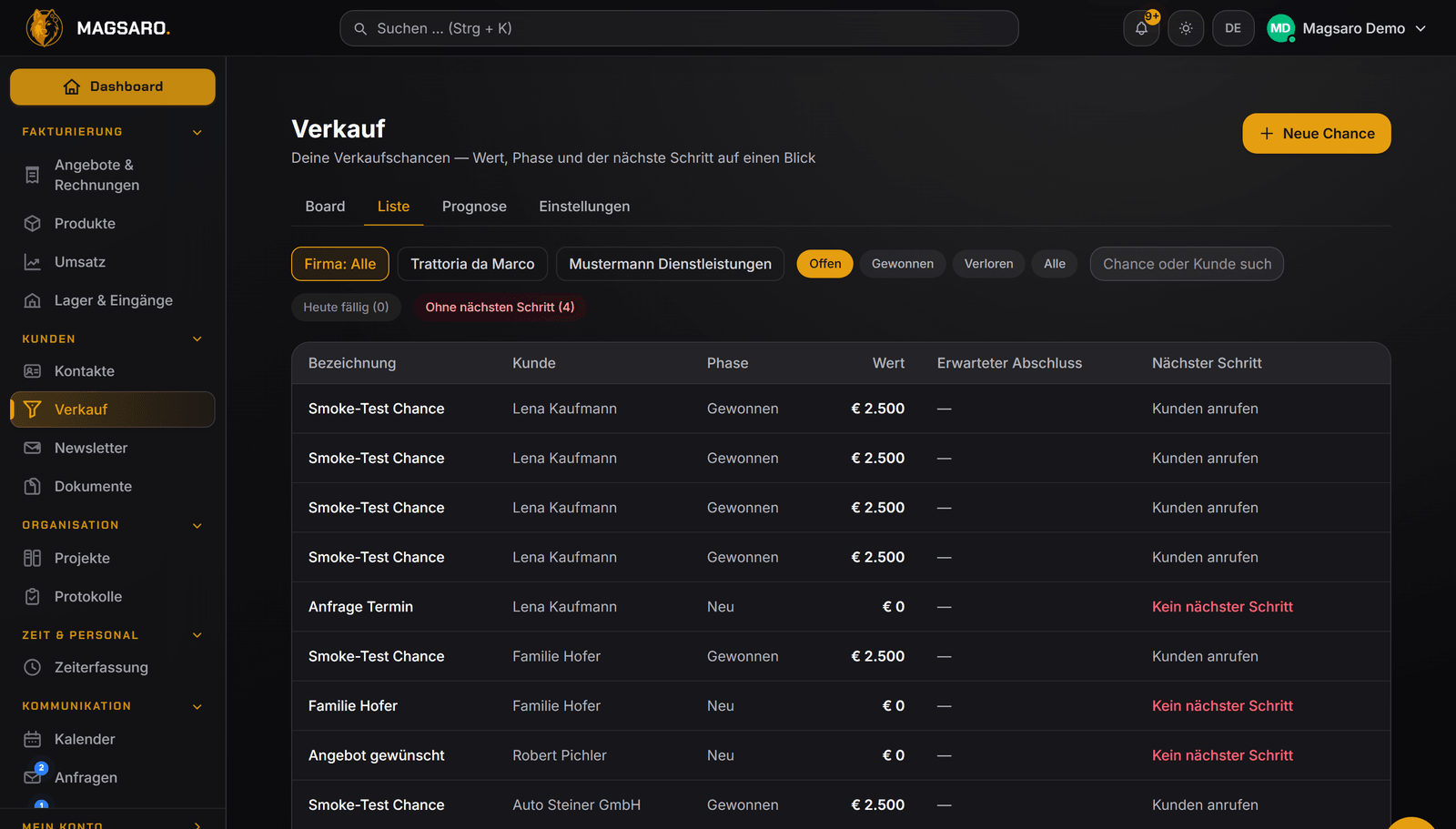Collapse the Kunden section

coord(197,339)
